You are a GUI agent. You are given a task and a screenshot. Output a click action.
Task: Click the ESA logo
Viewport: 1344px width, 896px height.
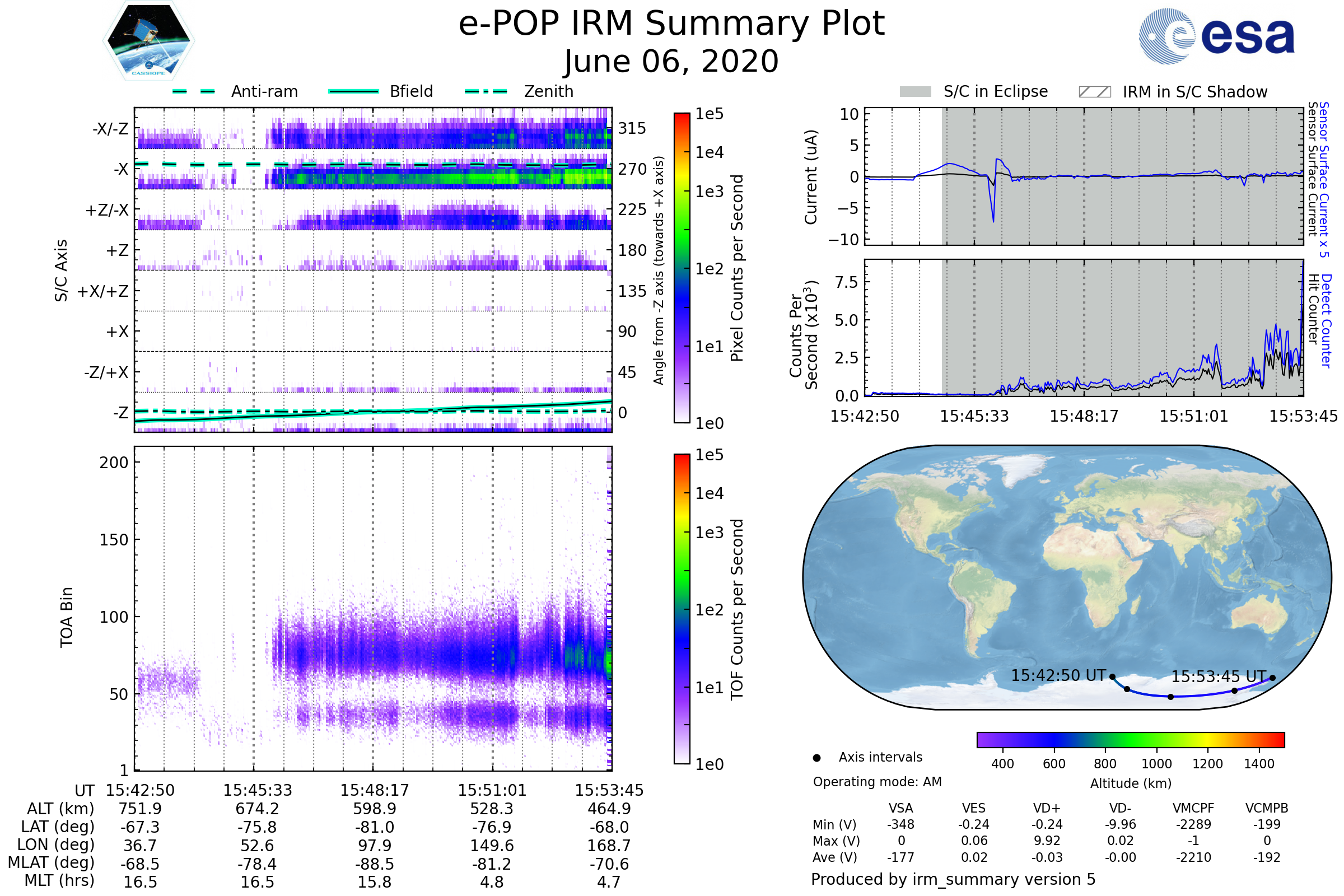pyautogui.click(x=1217, y=36)
